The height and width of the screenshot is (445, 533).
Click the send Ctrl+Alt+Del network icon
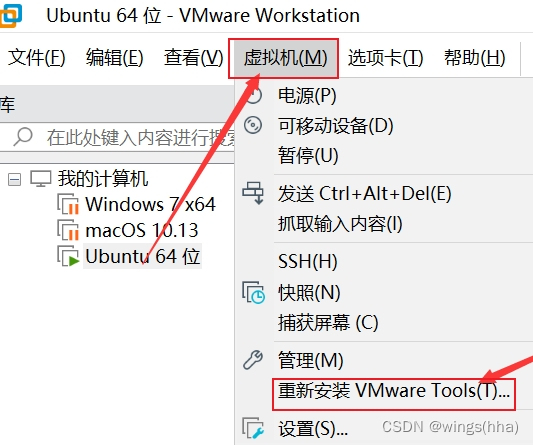pyautogui.click(x=253, y=193)
